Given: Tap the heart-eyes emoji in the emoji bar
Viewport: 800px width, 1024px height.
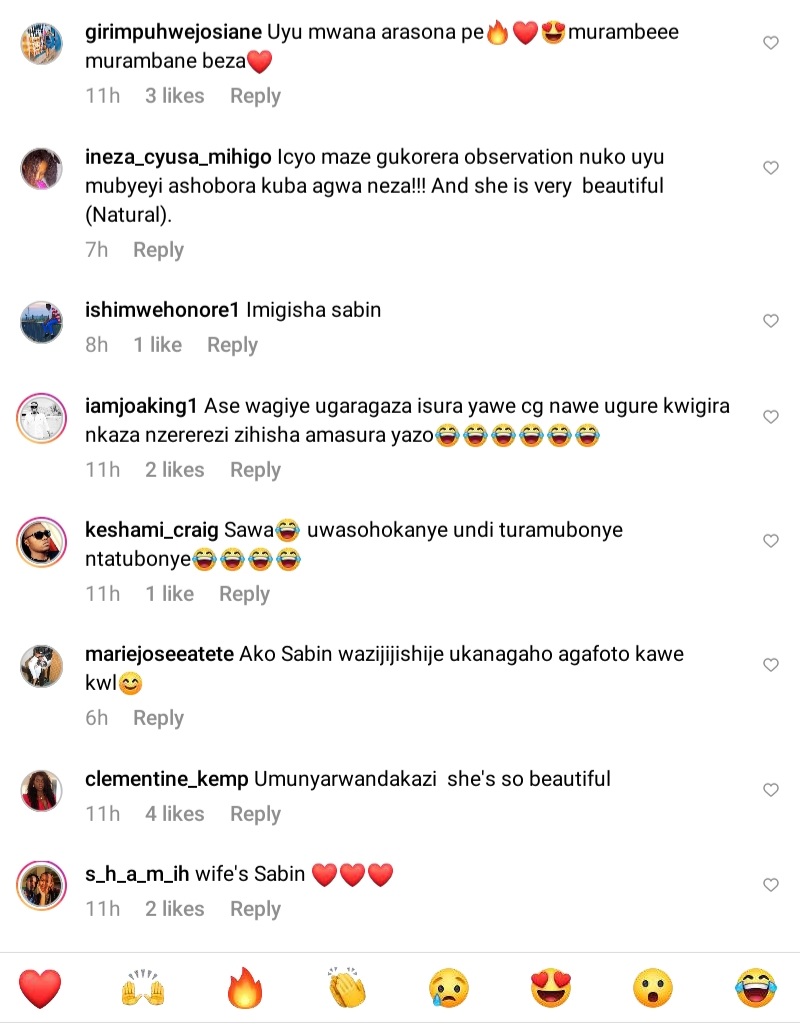Looking at the screenshot, I should (x=551, y=987).
